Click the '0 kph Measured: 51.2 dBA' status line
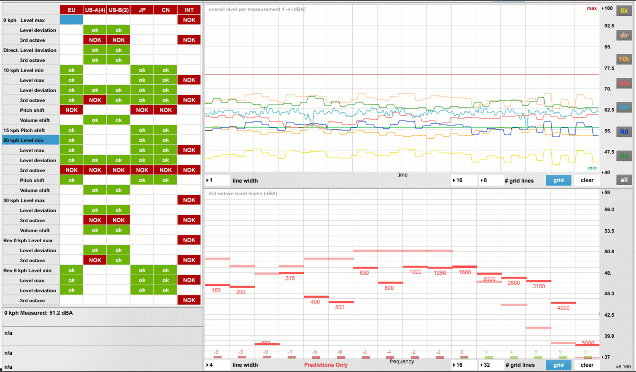Viewport: 636px width, 372px height. pos(39,313)
